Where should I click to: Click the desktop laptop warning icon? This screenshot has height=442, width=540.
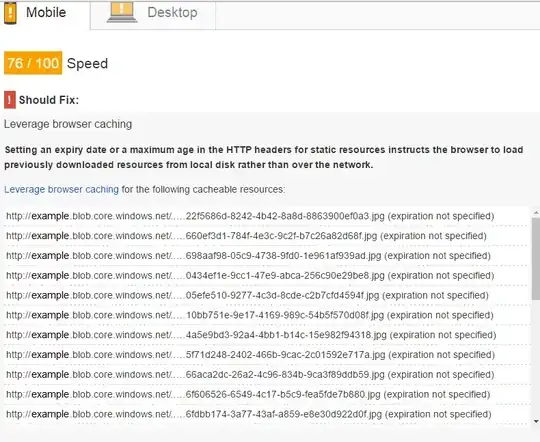[122, 12]
